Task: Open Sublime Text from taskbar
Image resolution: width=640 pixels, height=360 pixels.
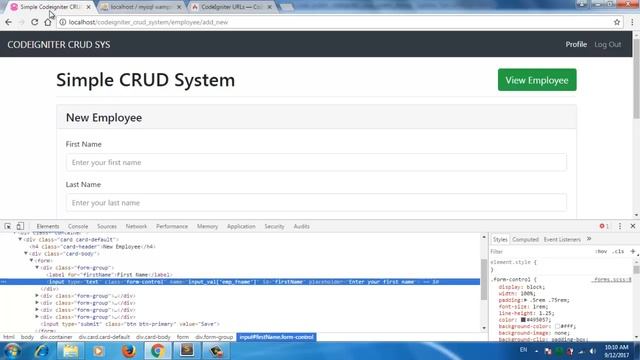Action: 187,351
